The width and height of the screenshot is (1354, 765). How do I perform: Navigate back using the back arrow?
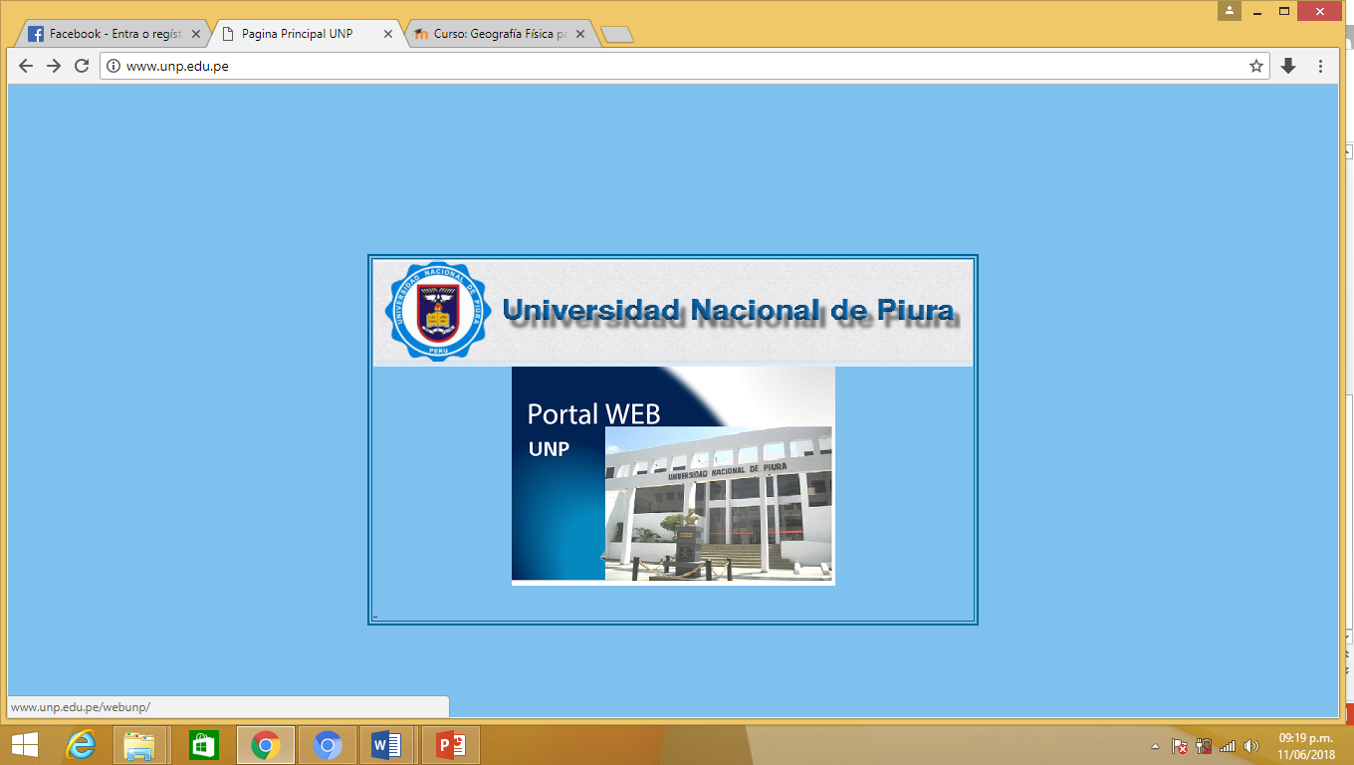[x=25, y=66]
